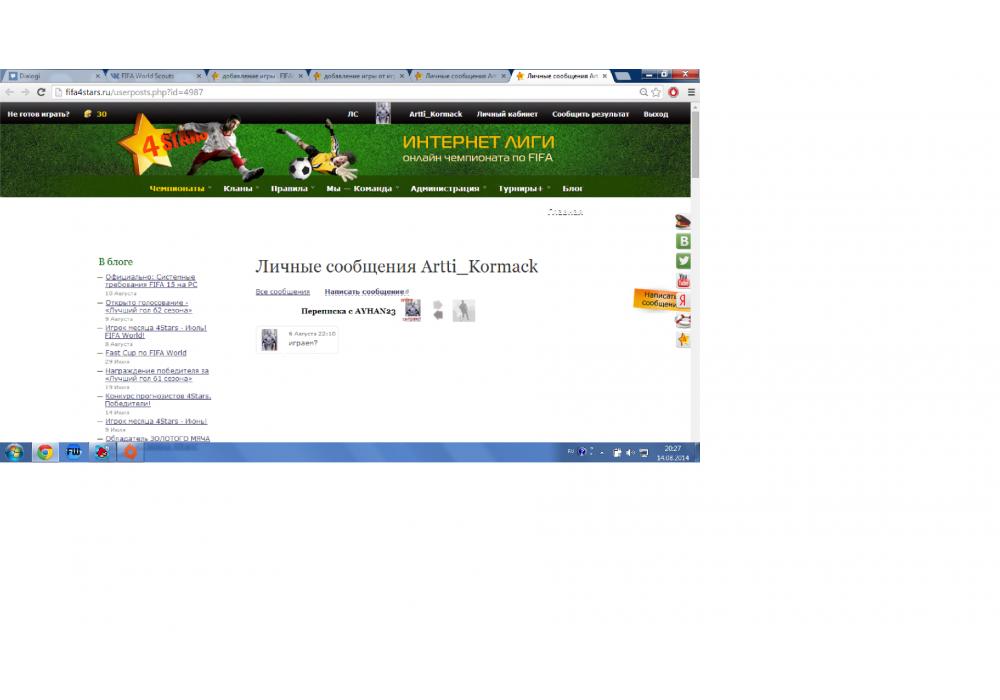Switch to the FIFA World Scouts tab
The height and width of the screenshot is (700, 1000).
pos(155,76)
